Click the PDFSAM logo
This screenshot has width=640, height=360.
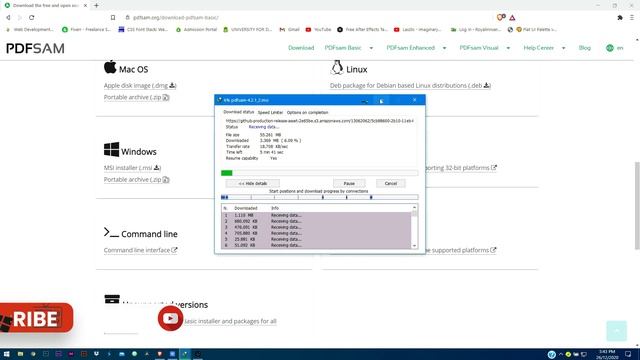click(35, 49)
